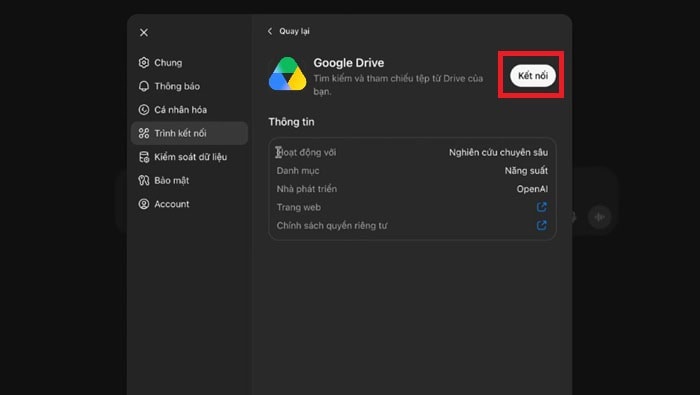This screenshot has height=395, width=700.
Task: Click the Năng suất value
Action: click(526, 170)
